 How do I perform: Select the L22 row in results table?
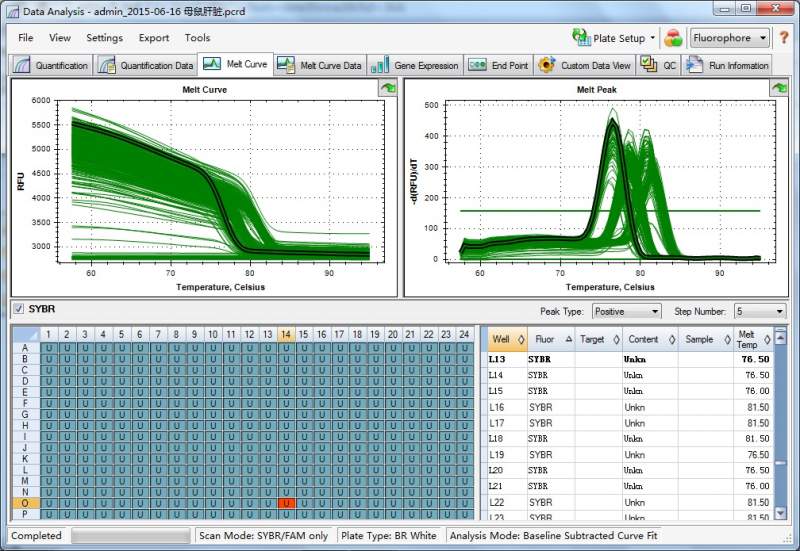coord(630,503)
